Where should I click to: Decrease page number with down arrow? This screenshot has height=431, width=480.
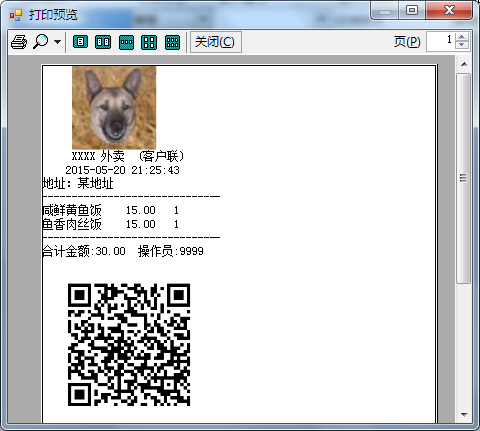point(462,46)
